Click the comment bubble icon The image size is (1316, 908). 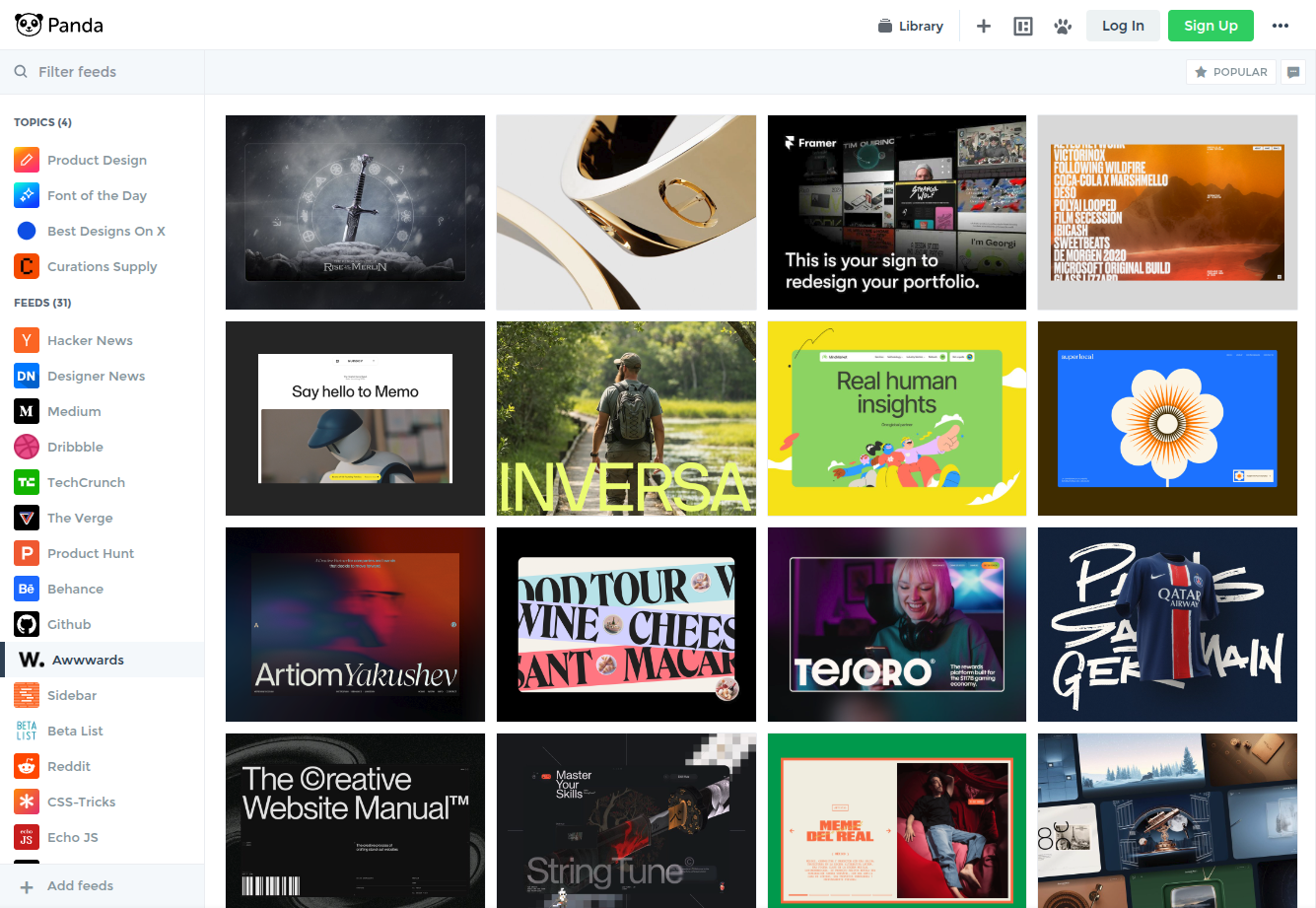coord(1293,72)
